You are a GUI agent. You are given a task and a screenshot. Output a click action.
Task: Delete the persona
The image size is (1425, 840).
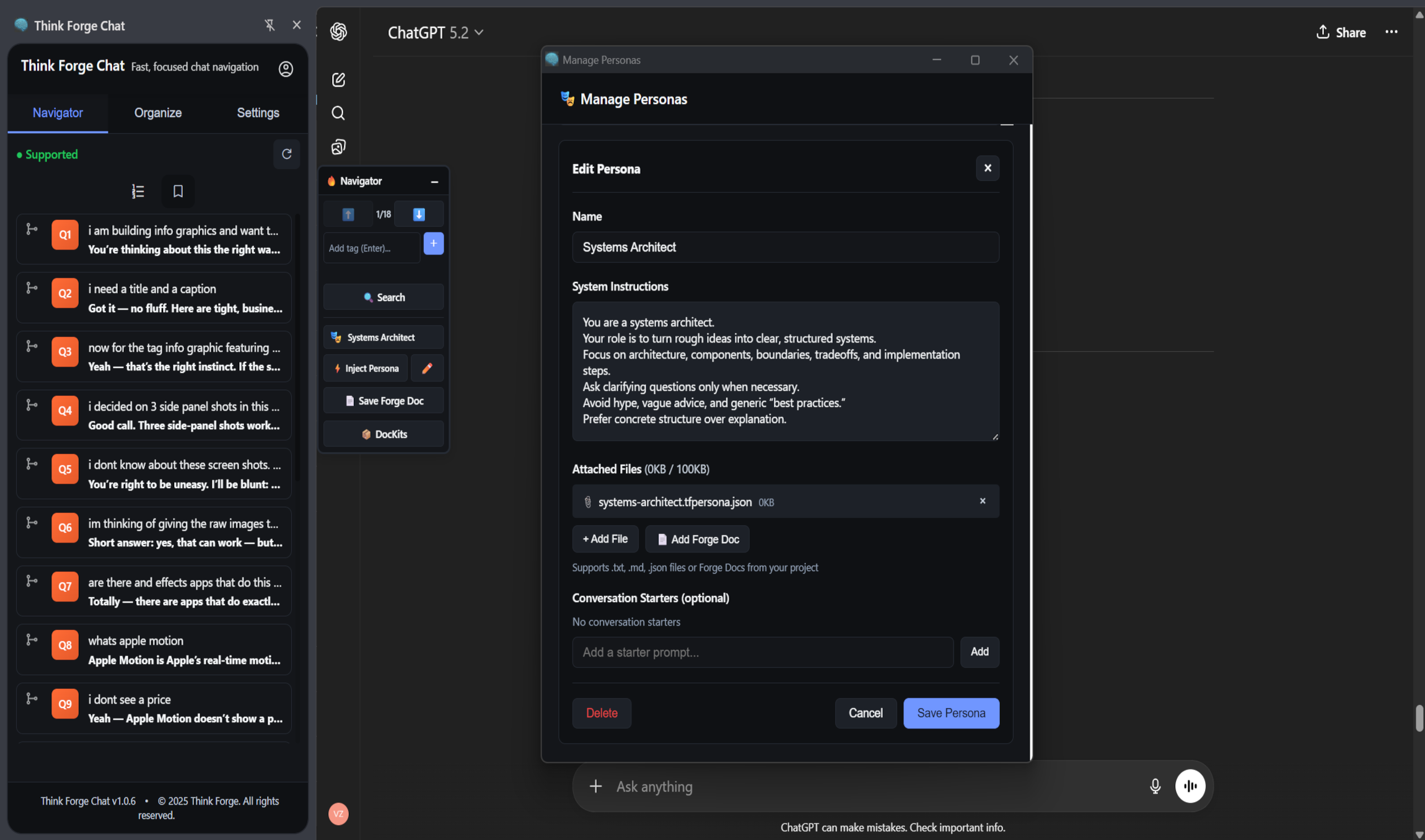[602, 713]
